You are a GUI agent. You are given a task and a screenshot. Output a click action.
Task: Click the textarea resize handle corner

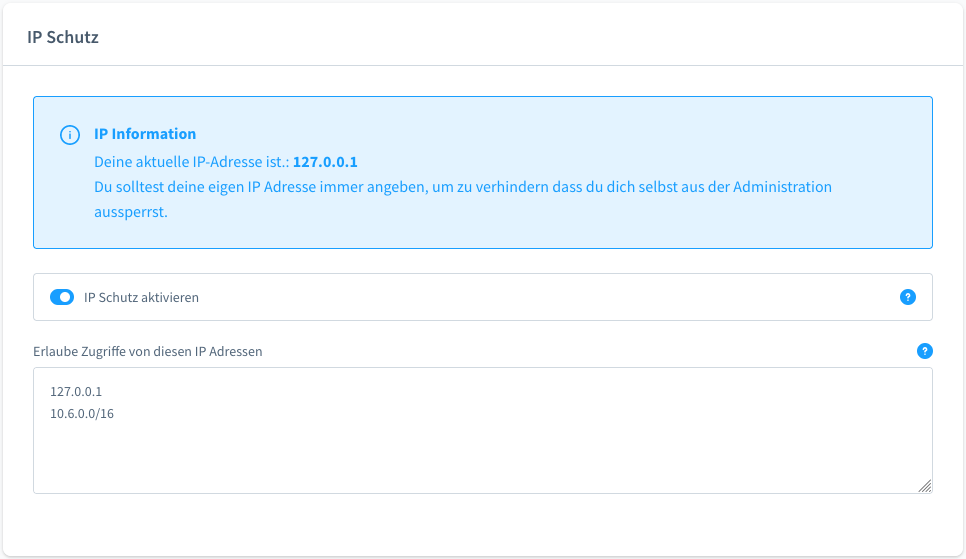tap(925, 486)
